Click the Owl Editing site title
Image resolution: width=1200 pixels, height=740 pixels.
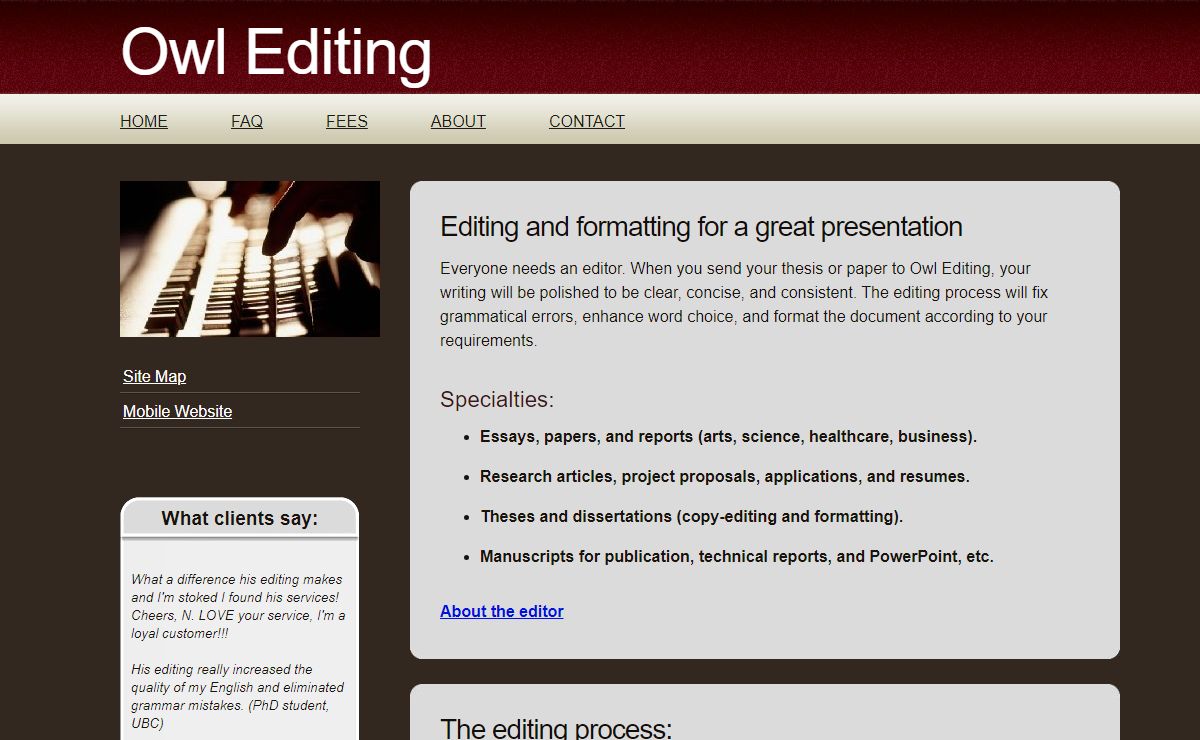pyautogui.click(x=276, y=51)
